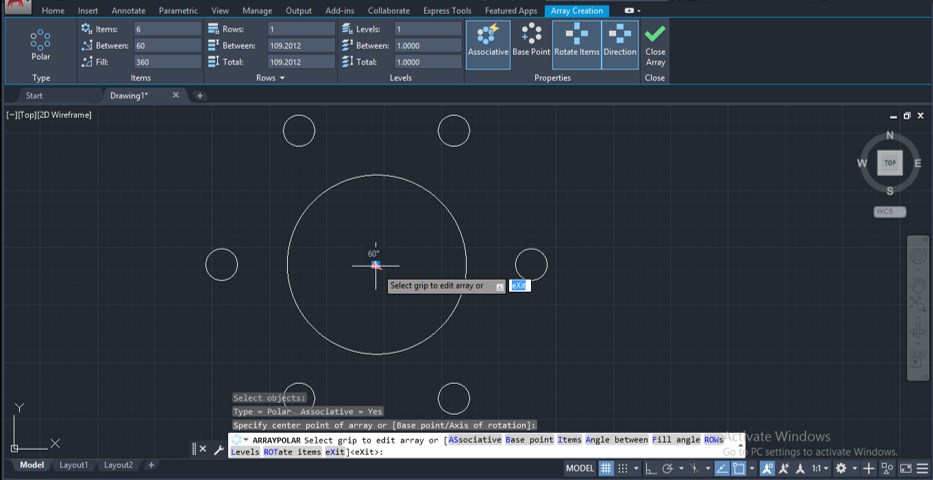Click the Angle between command option
The image size is (933, 480).
click(616, 440)
